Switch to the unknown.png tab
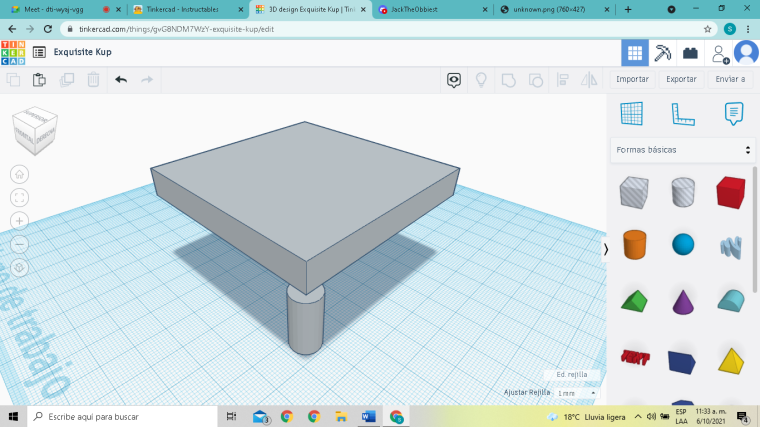The image size is (760, 427). 555,9
